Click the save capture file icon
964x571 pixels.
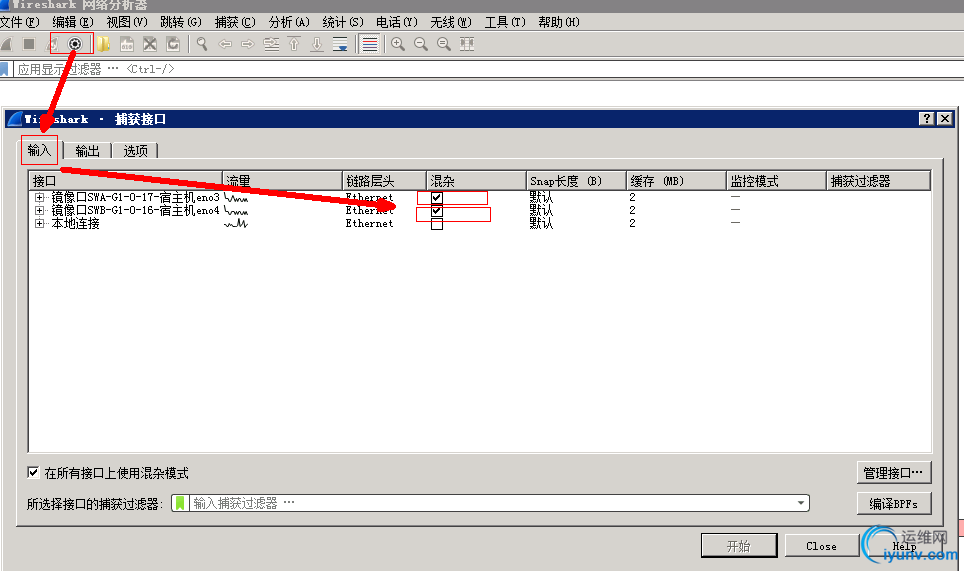[127, 44]
